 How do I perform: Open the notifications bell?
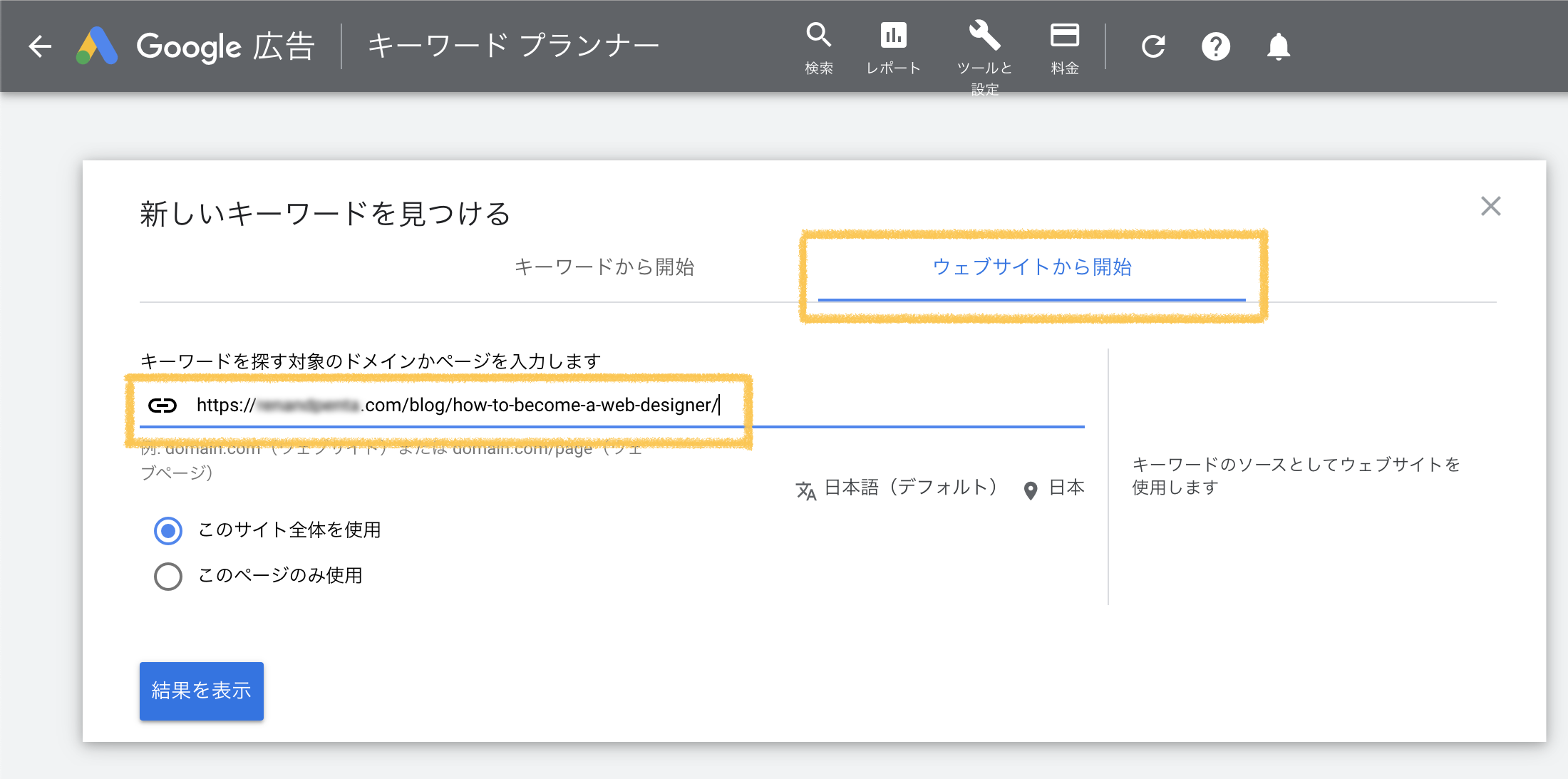coord(1279,47)
